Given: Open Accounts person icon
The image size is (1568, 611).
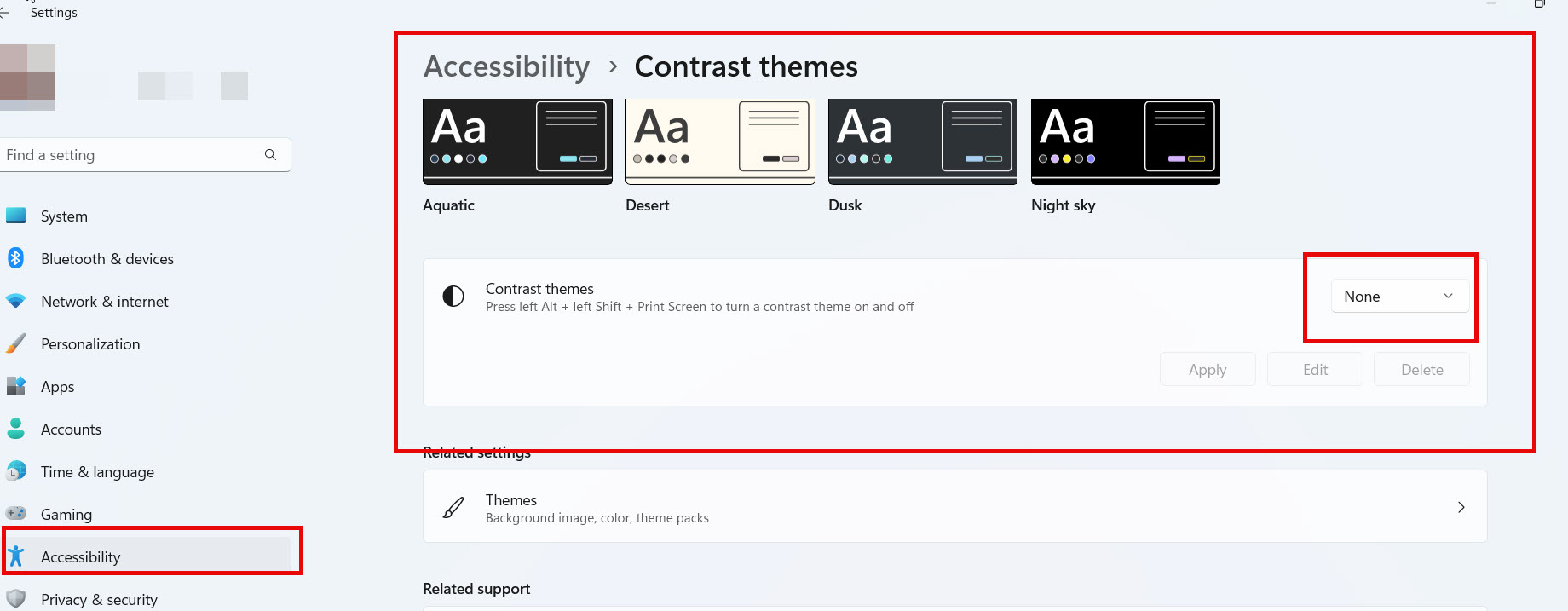Looking at the screenshot, I should 16,429.
